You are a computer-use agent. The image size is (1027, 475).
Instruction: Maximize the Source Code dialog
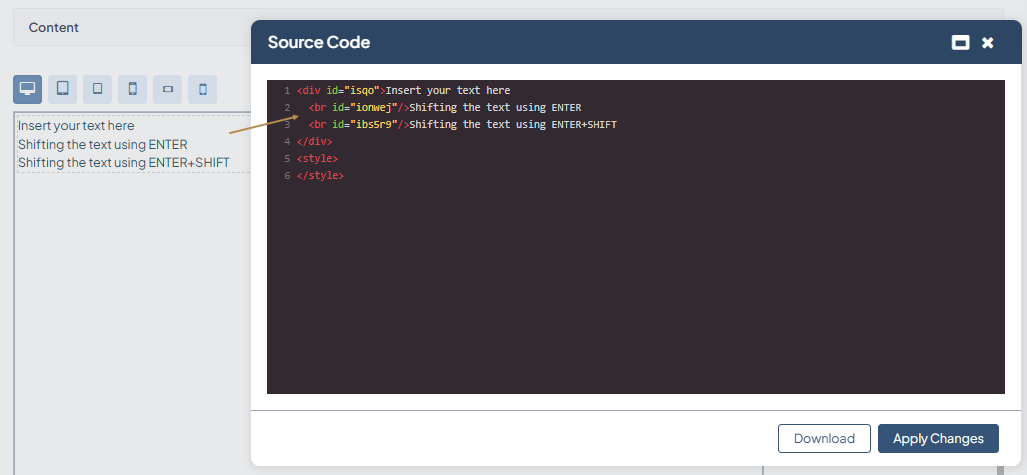[x=960, y=42]
